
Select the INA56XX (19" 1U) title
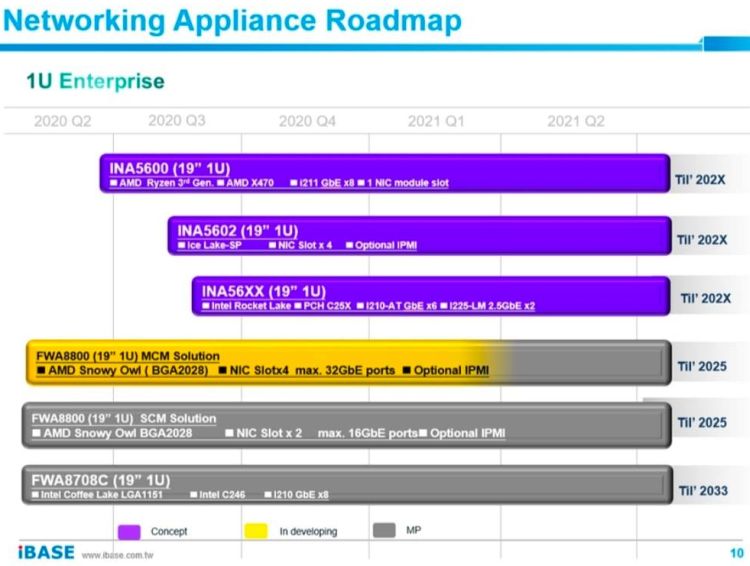(x=264, y=291)
